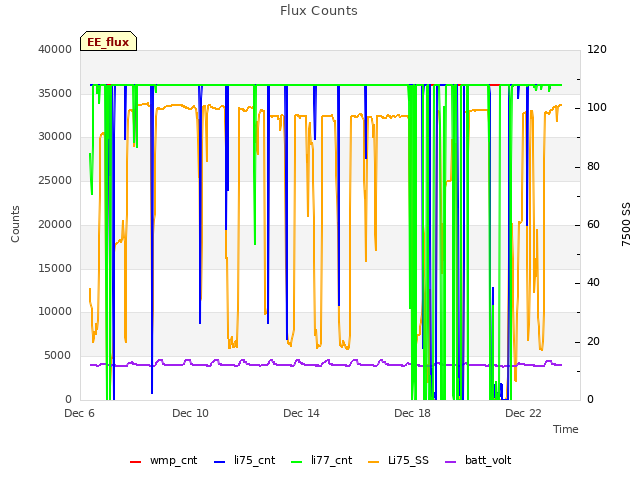
Task: Click the orange Li75_SS legend swatch
Action: click(x=373, y=462)
